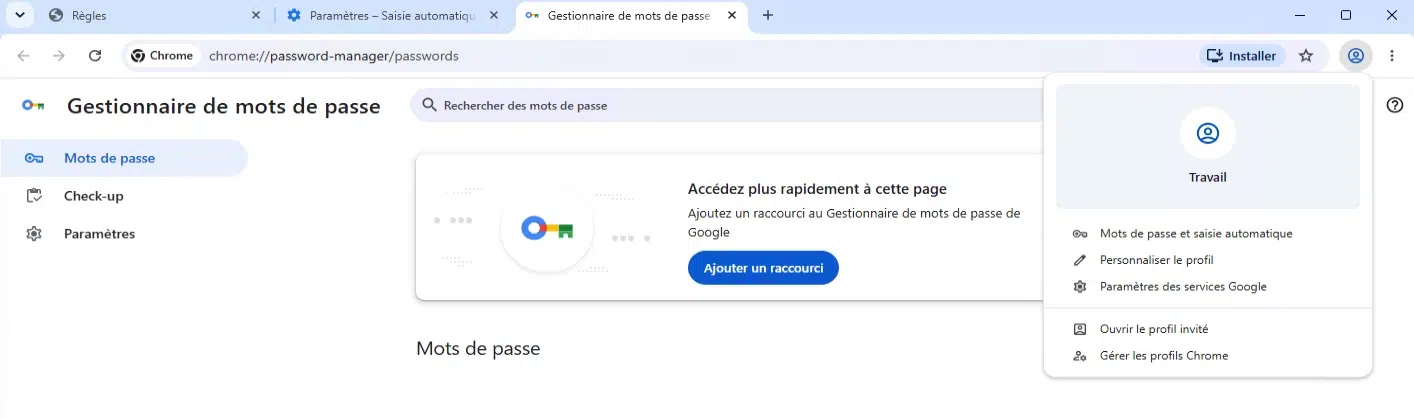Switch to the Paramètres – Saisie automatique tab
The height and width of the screenshot is (419, 1414).
coord(393,16)
